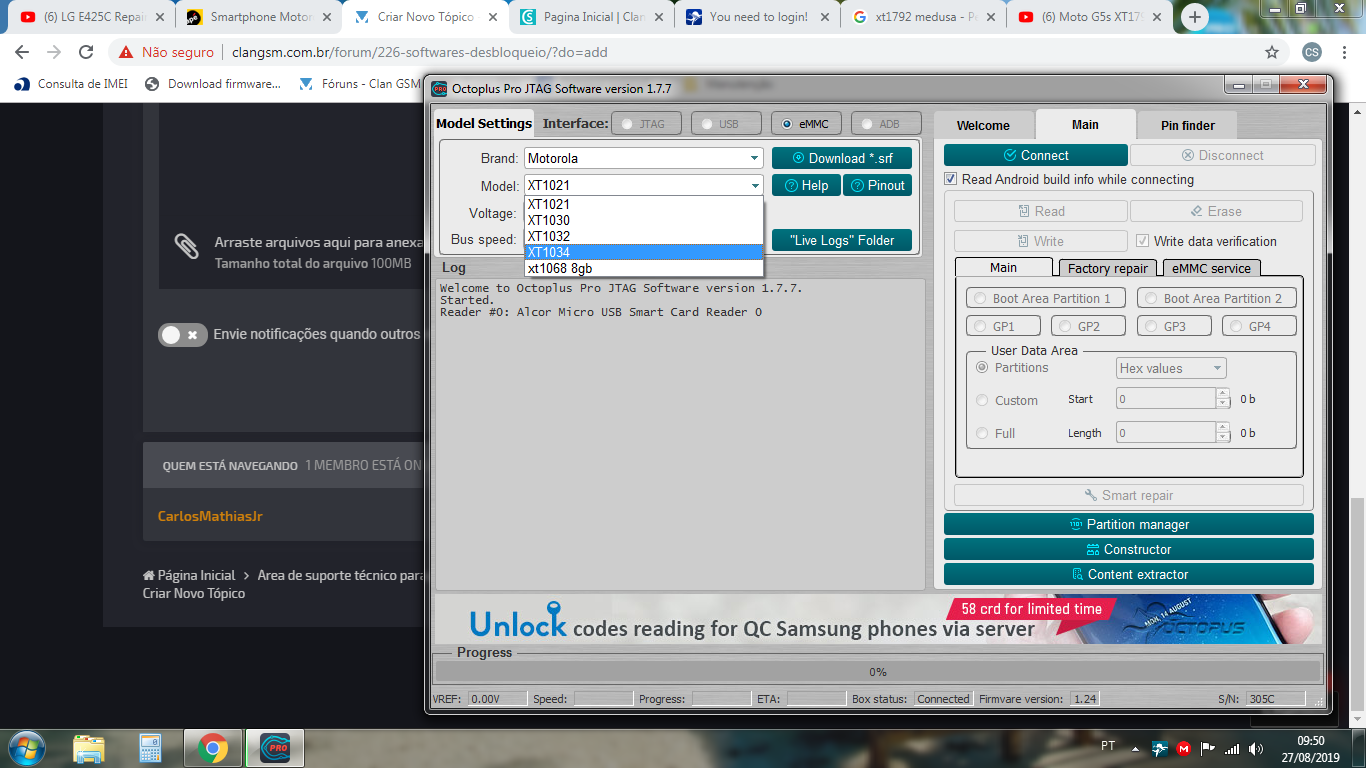Open the Hex values dropdown
The image size is (1366, 768).
click(x=1171, y=368)
